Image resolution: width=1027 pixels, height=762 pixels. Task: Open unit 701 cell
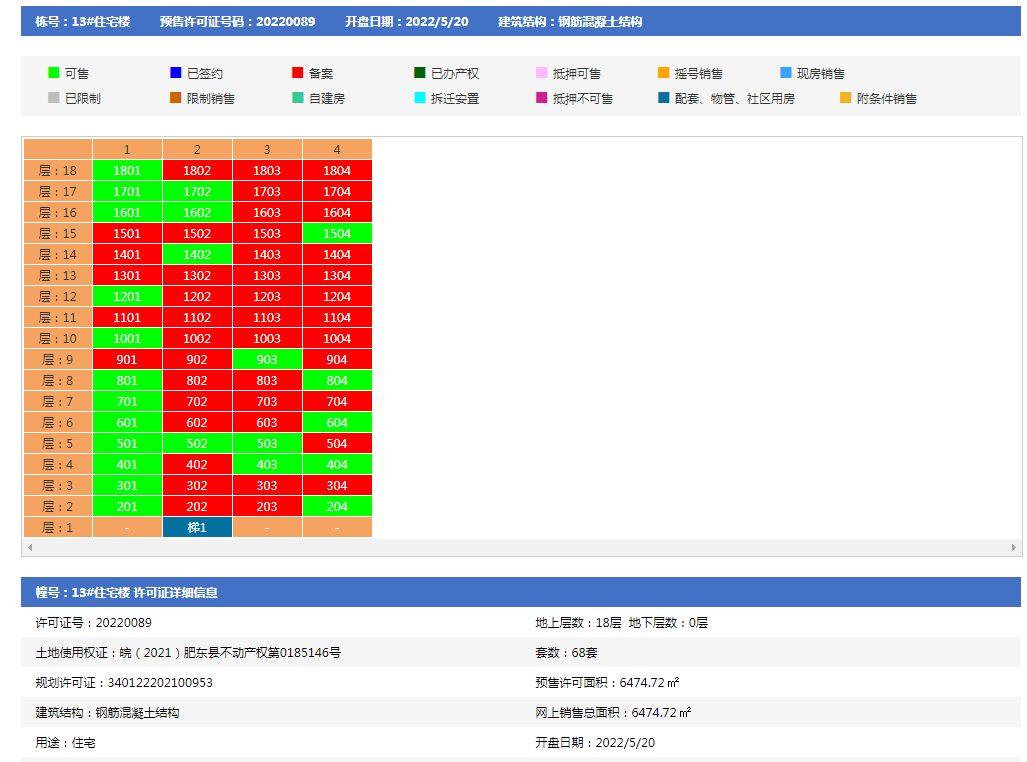click(127, 401)
